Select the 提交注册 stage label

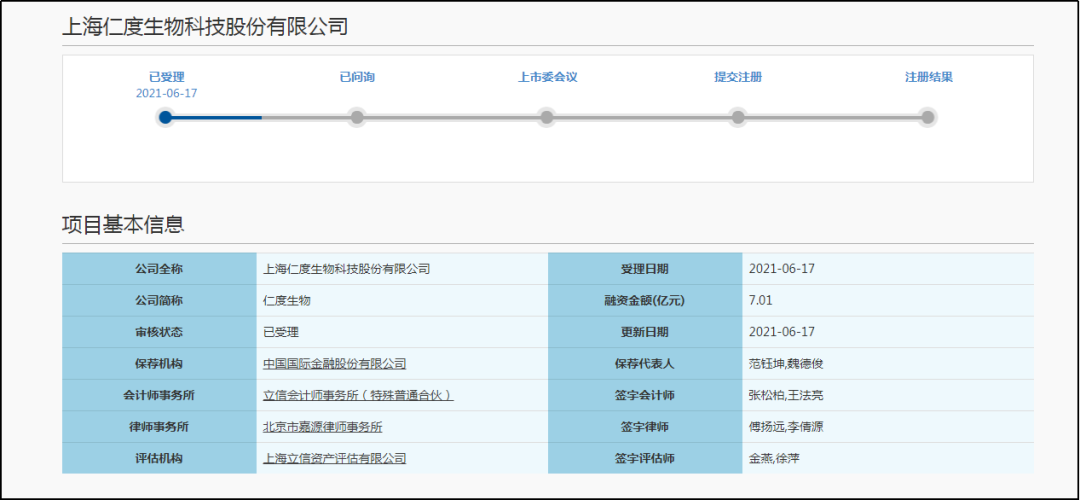[x=738, y=77]
